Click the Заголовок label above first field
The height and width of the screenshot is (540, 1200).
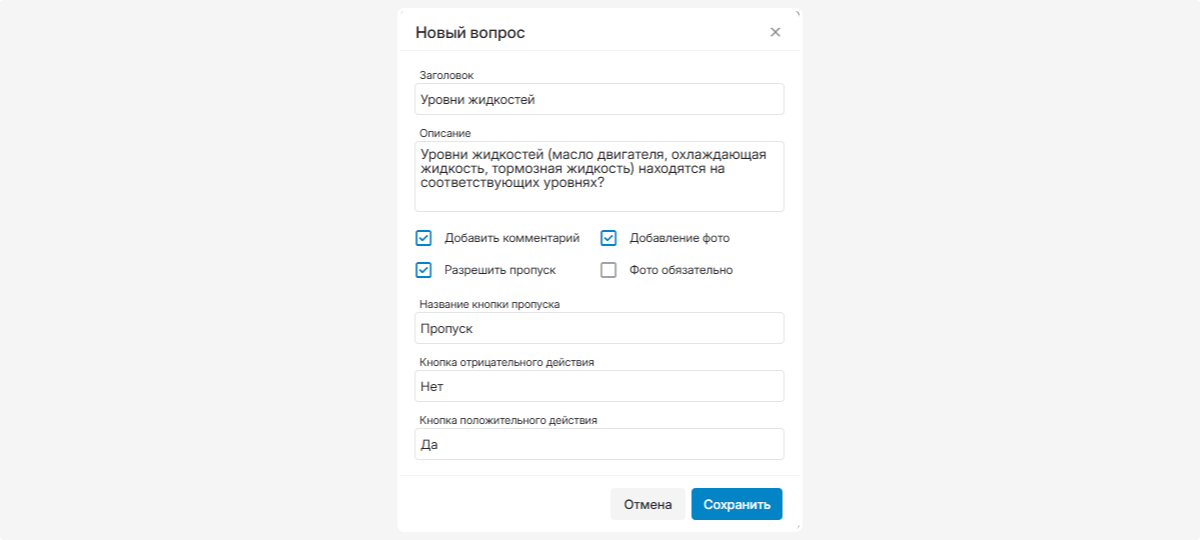pos(447,75)
